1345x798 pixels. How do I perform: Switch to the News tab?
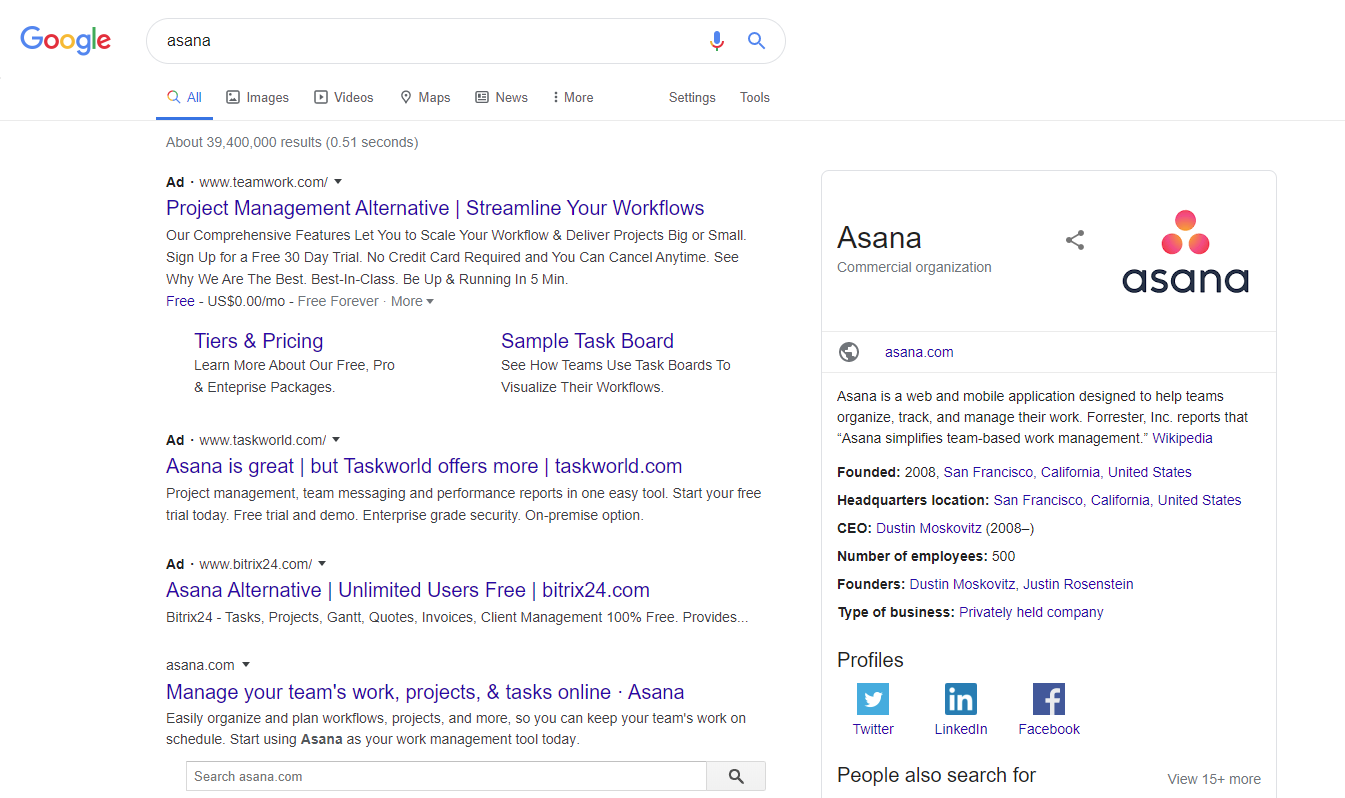[x=501, y=97]
